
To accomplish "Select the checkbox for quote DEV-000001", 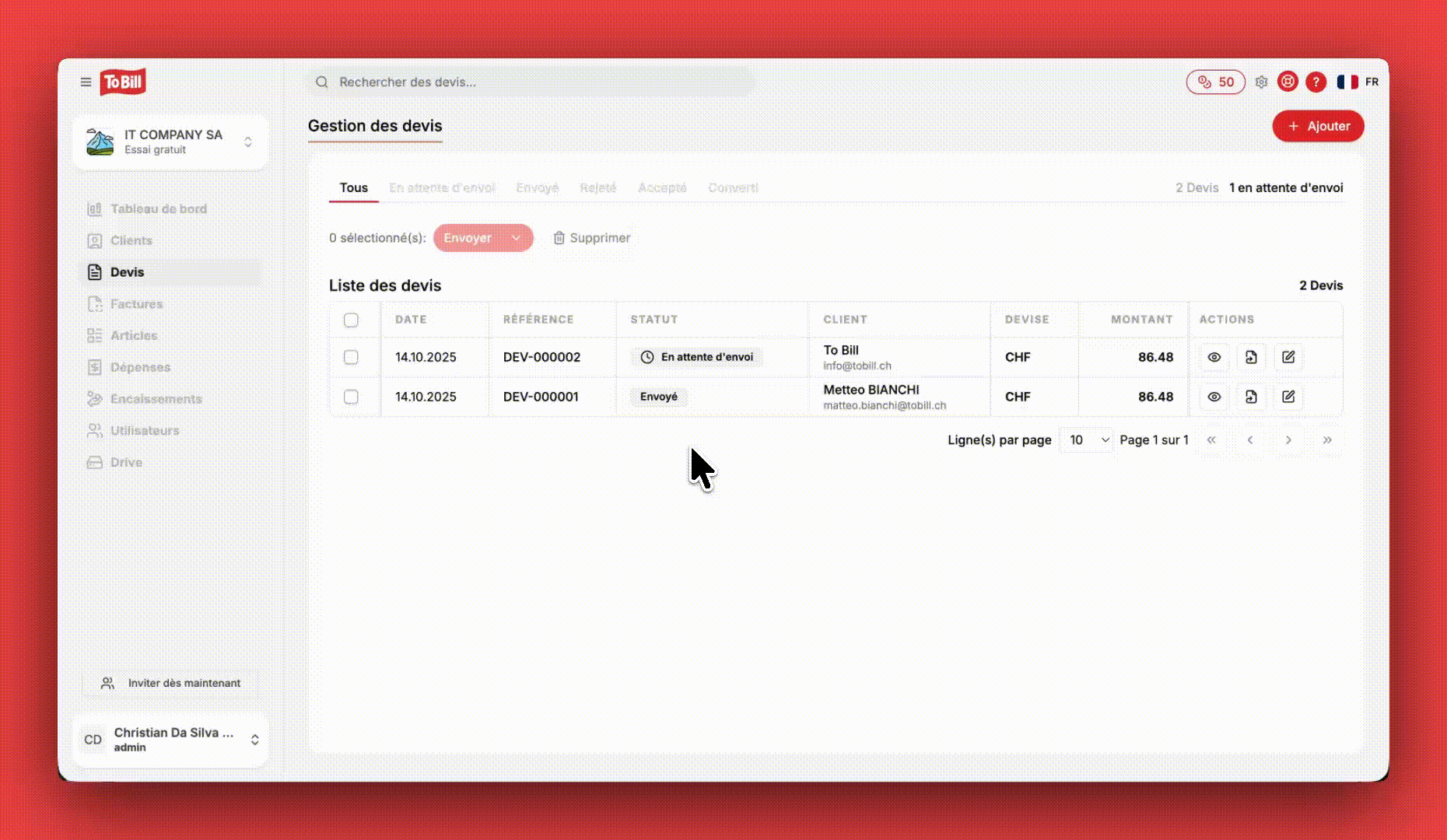I will (x=351, y=397).
